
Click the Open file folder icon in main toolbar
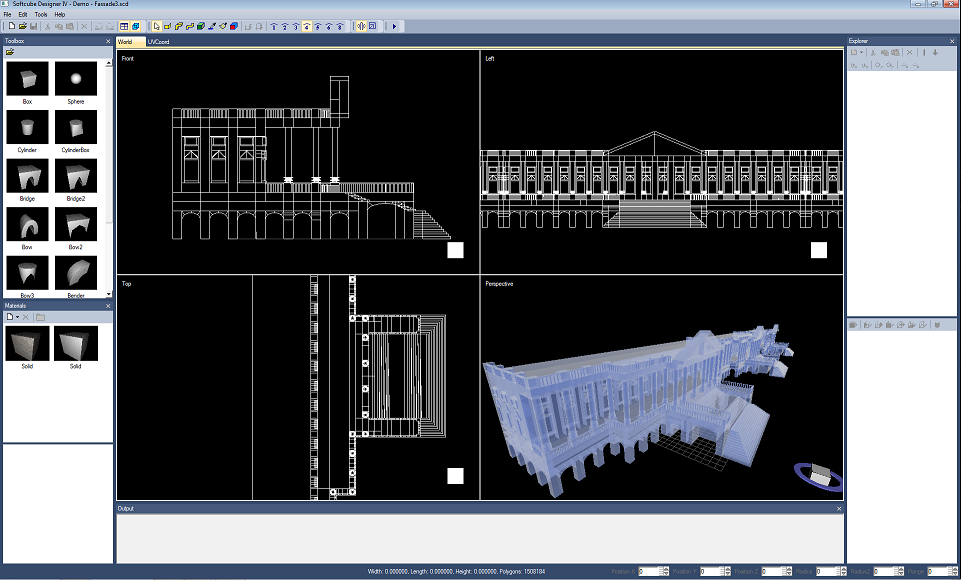pos(21,25)
